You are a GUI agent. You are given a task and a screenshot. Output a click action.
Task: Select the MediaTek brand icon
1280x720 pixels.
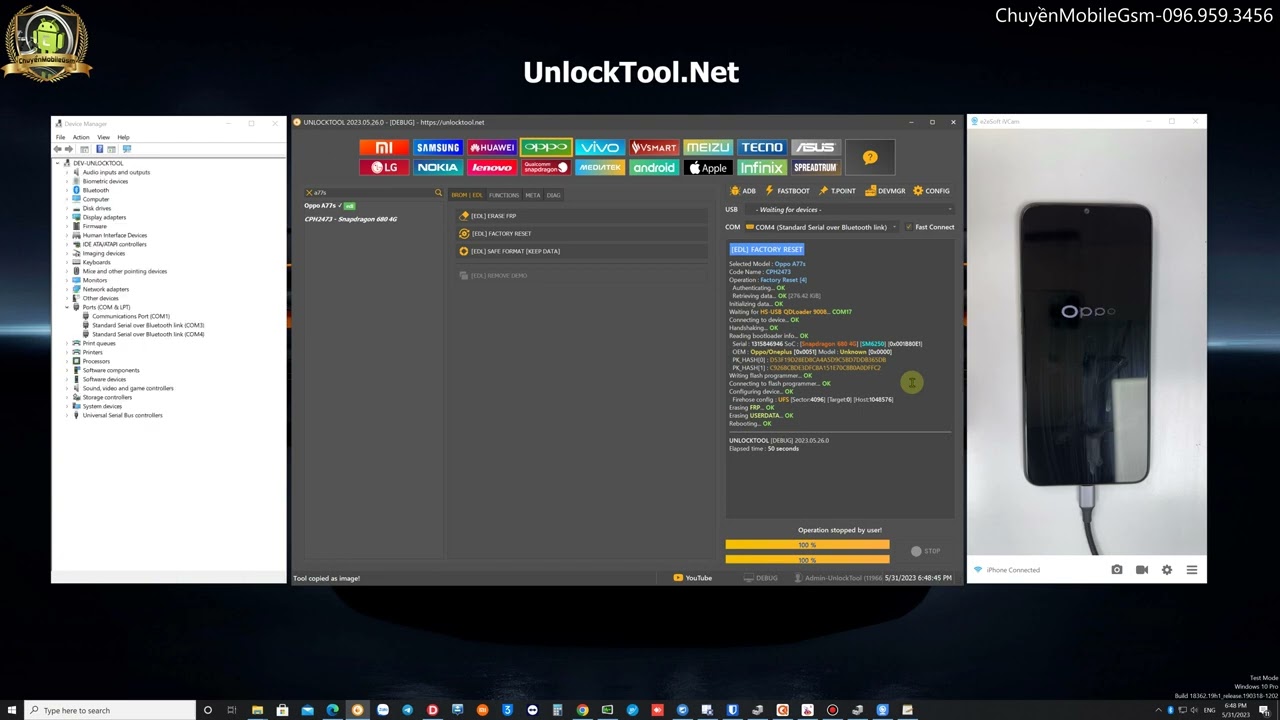tap(600, 167)
